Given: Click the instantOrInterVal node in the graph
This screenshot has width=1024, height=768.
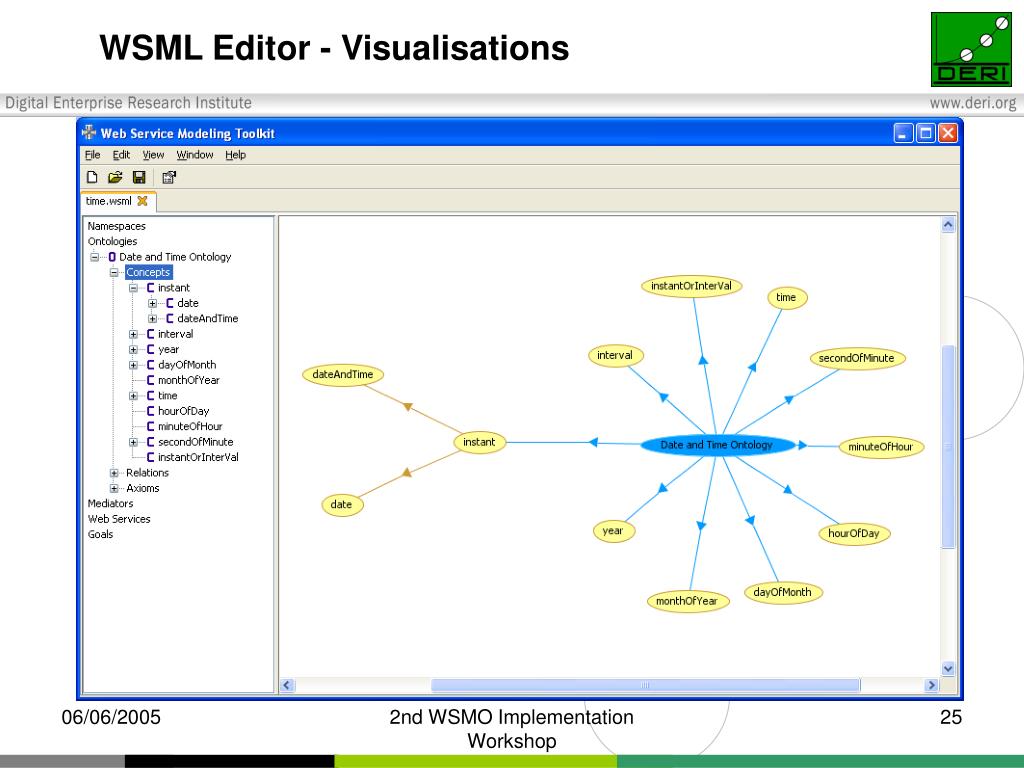Looking at the screenshot, I should coord(692,286).
